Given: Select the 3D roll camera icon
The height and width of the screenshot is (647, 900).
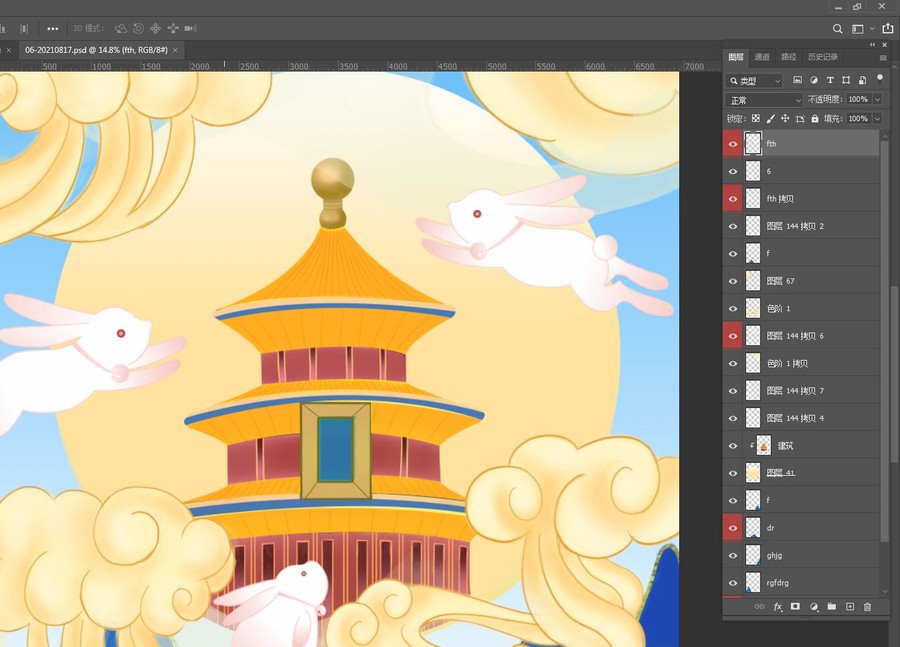Looking at the screenshot, I should point(138,28).
